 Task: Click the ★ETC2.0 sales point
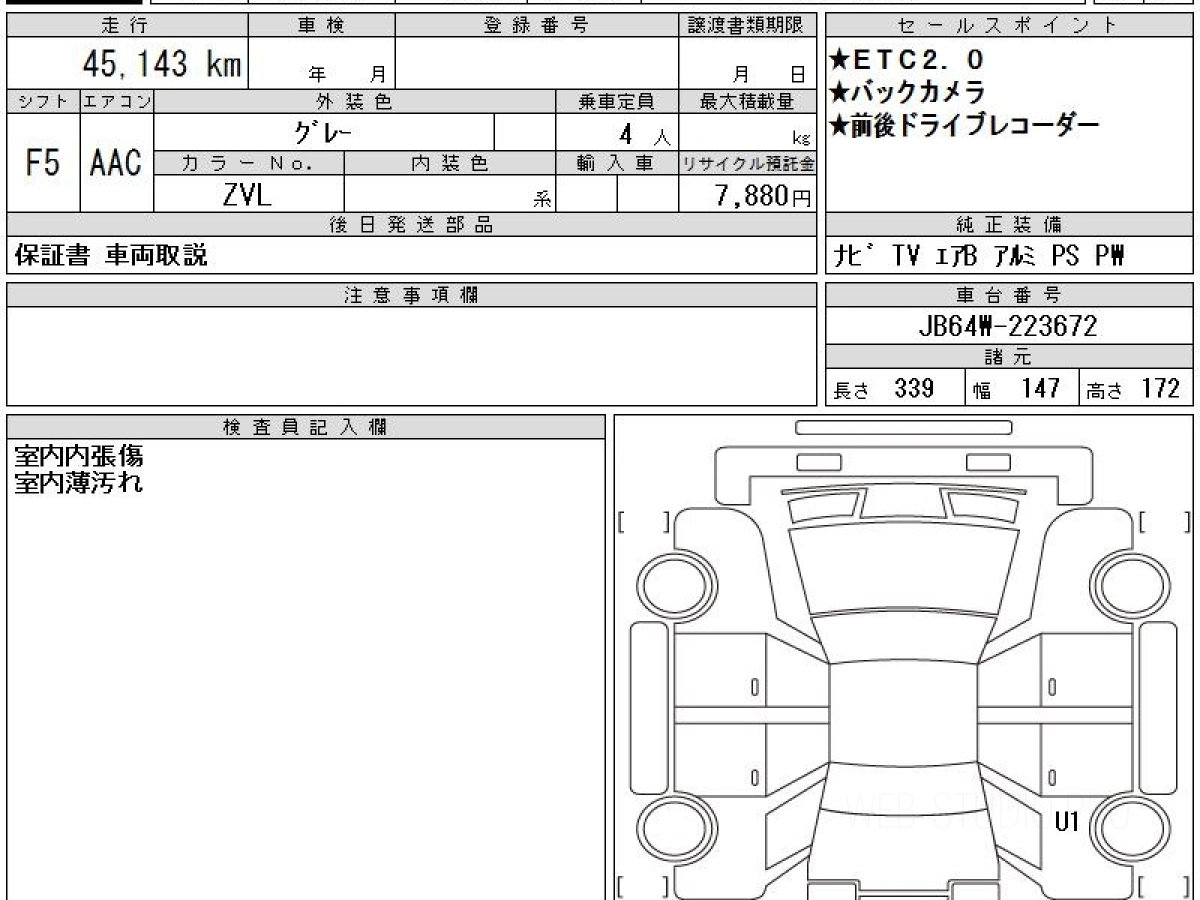(x=908, y=61)
